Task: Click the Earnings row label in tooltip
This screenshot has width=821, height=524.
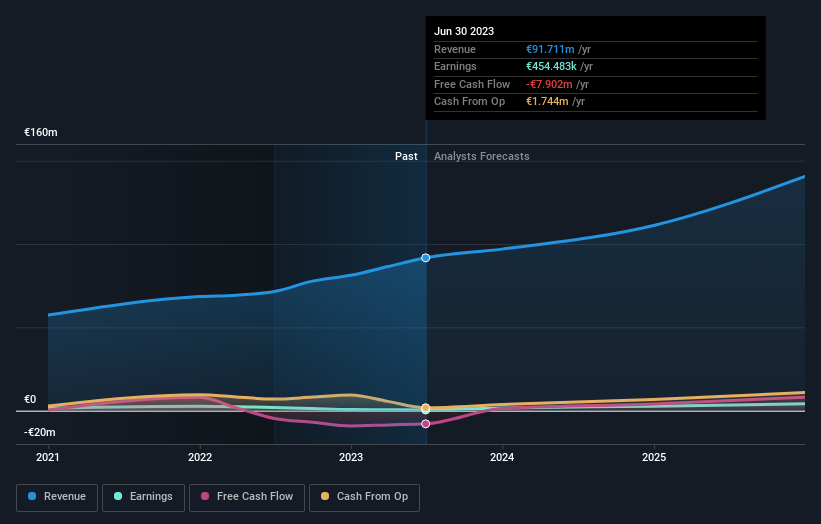Action: 455,66
